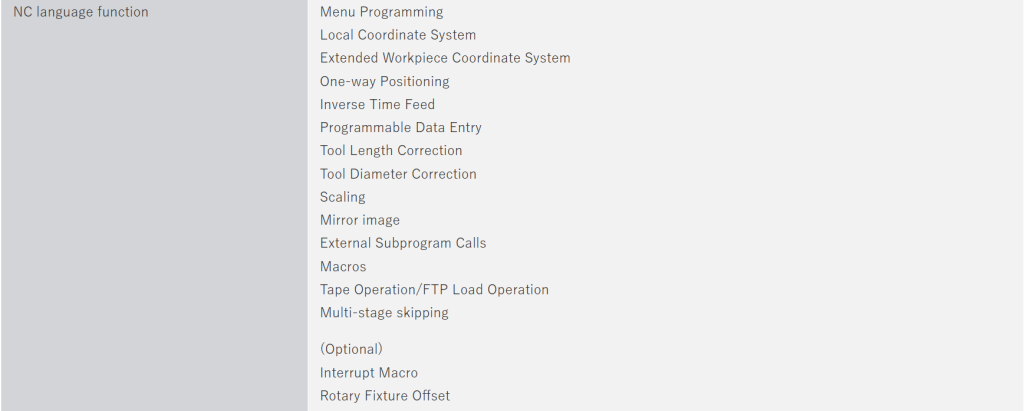This screenshot has height=411, width=1024.
Task: Select the Inverse Time Feed line
Action: [x=377, y=104]
